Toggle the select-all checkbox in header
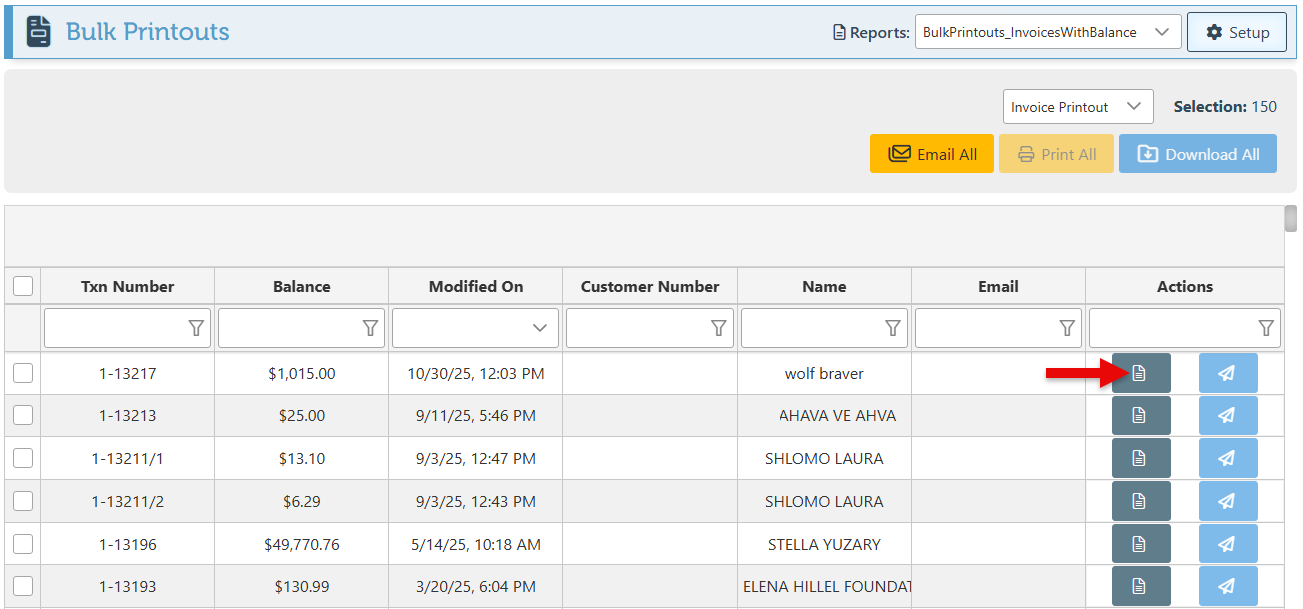This screenshot has width=1303, height=609. pyautogui.click(x=23, y=287)
